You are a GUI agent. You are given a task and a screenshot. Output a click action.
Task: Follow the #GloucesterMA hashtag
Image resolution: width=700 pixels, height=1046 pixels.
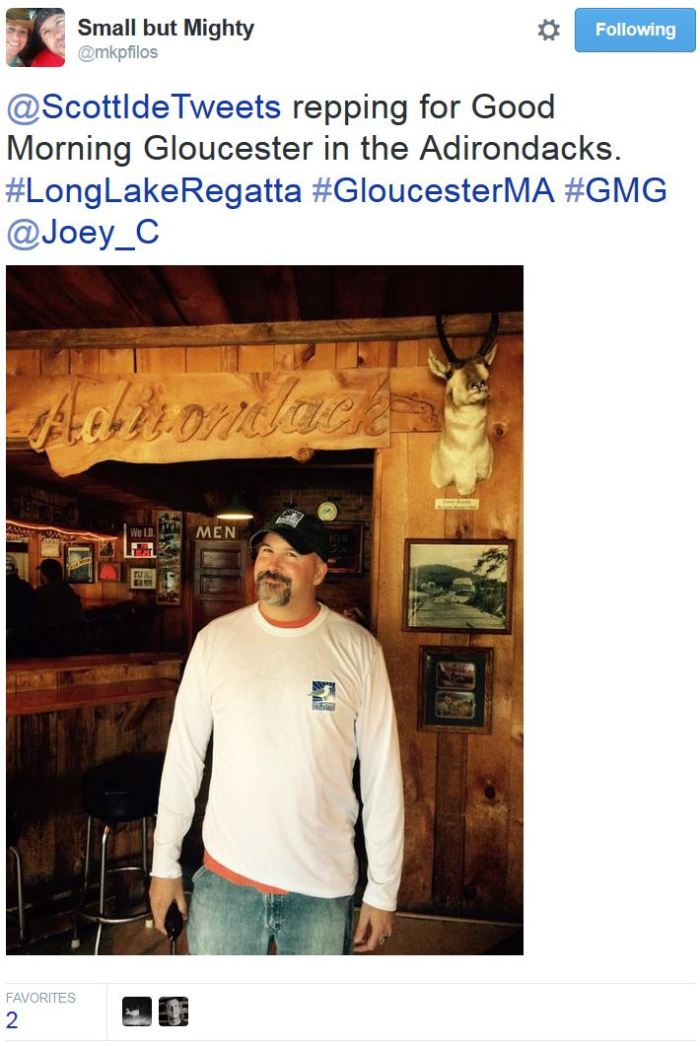pyautogui.click(x=433, y=191)
